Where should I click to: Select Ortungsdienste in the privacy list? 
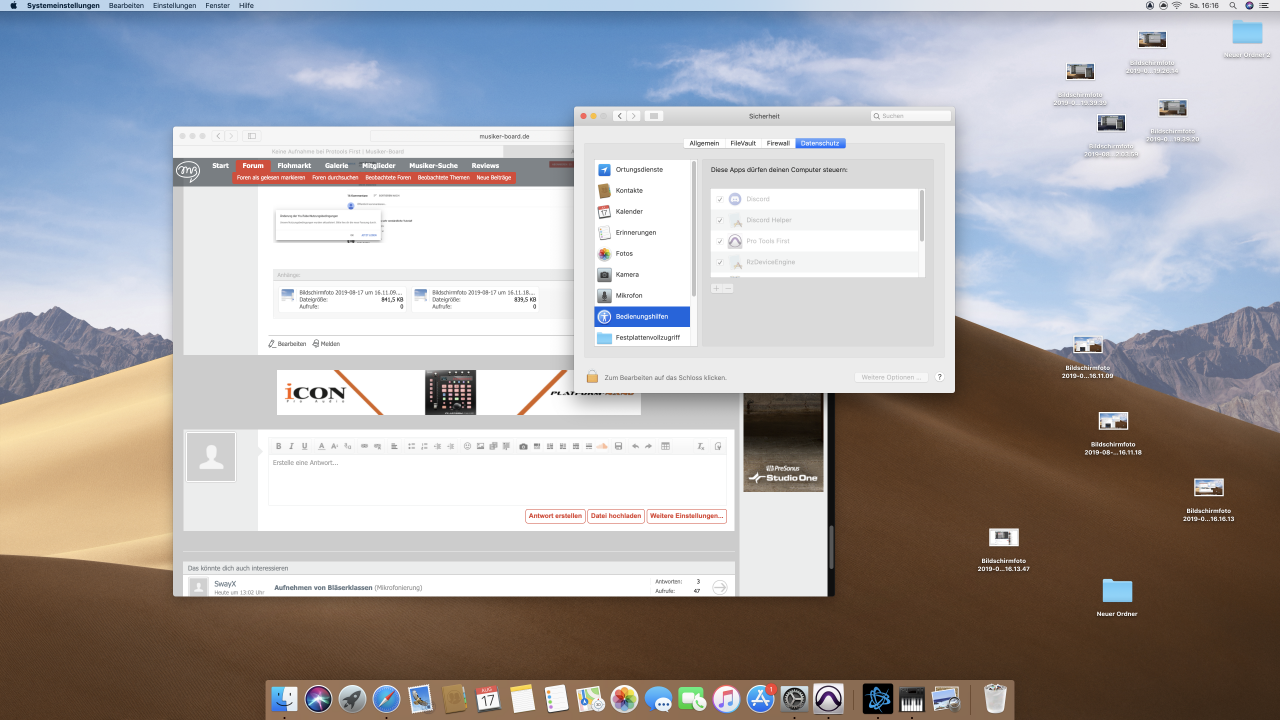tap(643, 170)
